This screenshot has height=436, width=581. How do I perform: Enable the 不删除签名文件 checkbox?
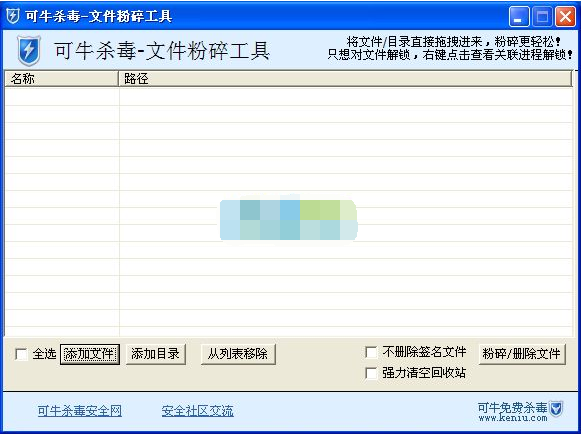pyautogui.click(x=371, y=352)
